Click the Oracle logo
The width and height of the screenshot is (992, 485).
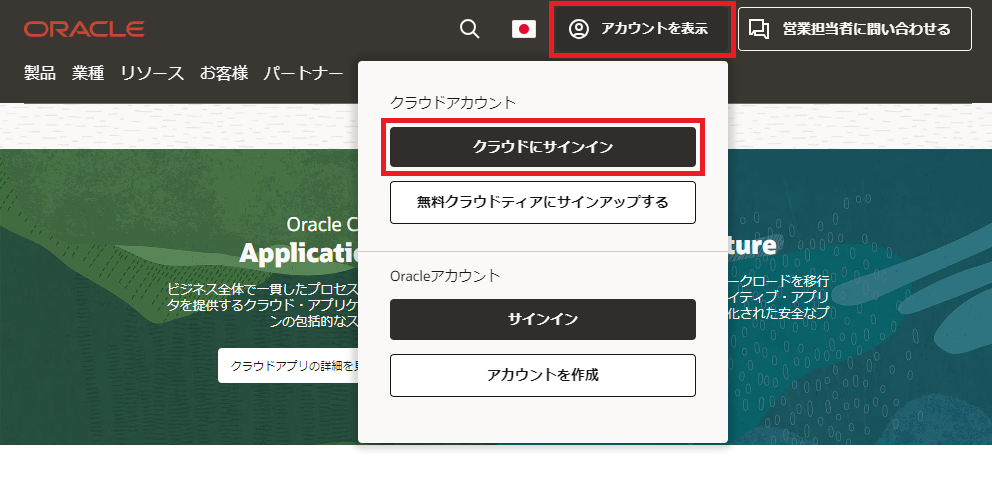tap(84, 29)
